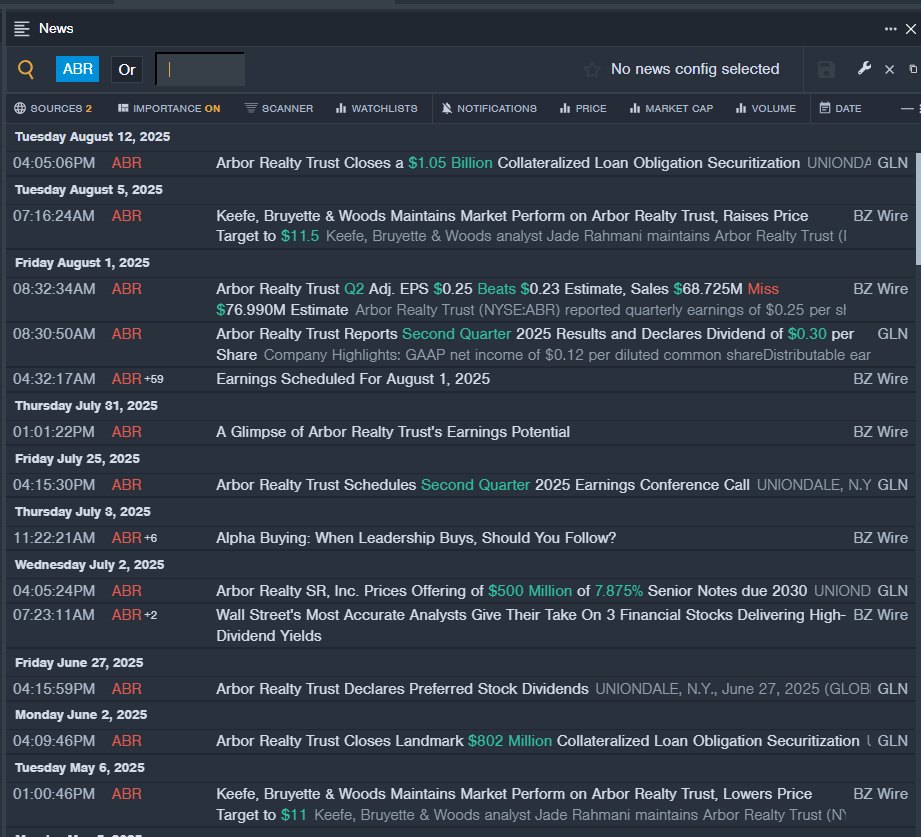The image size is (921, 837).
Task: Open the Schedules Second Quarter Earnings Conference Call headline
Action: coord(483,485)
